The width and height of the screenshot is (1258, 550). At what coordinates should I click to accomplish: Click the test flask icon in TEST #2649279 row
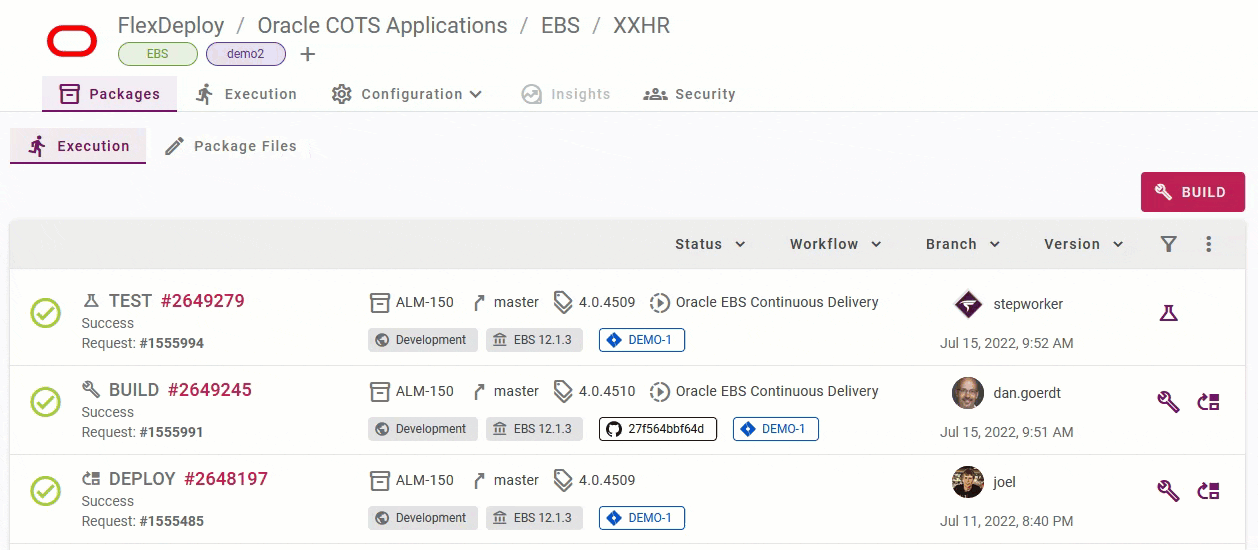coord(1168,313)
